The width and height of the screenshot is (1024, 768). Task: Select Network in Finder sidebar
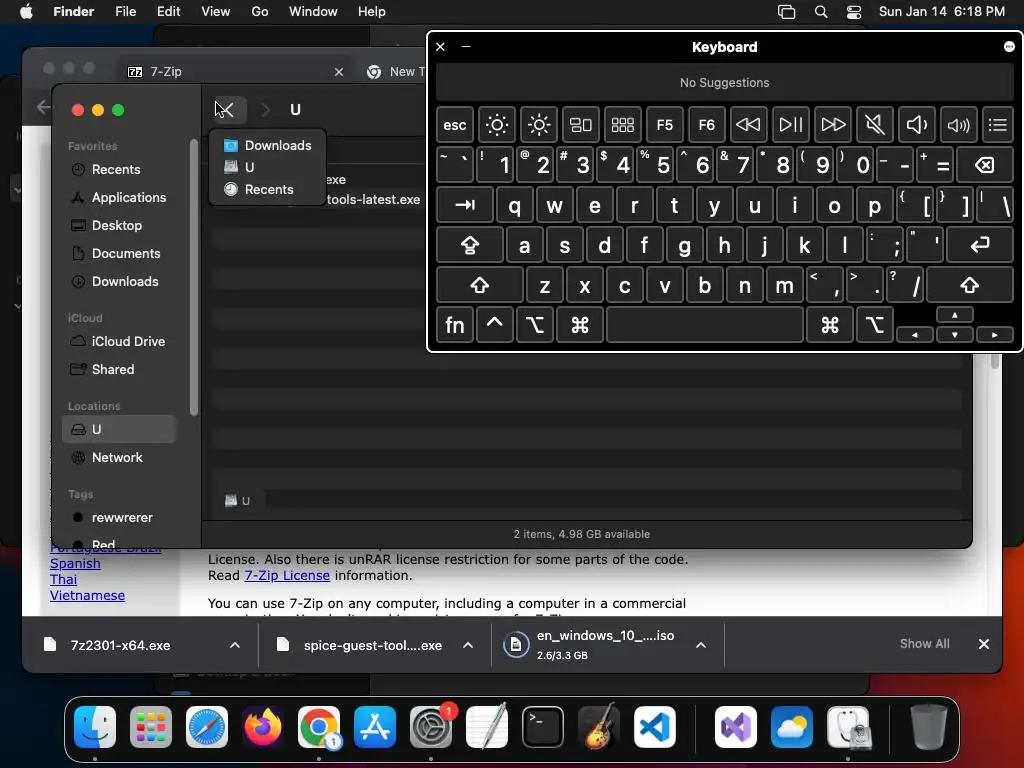point(120,457)
